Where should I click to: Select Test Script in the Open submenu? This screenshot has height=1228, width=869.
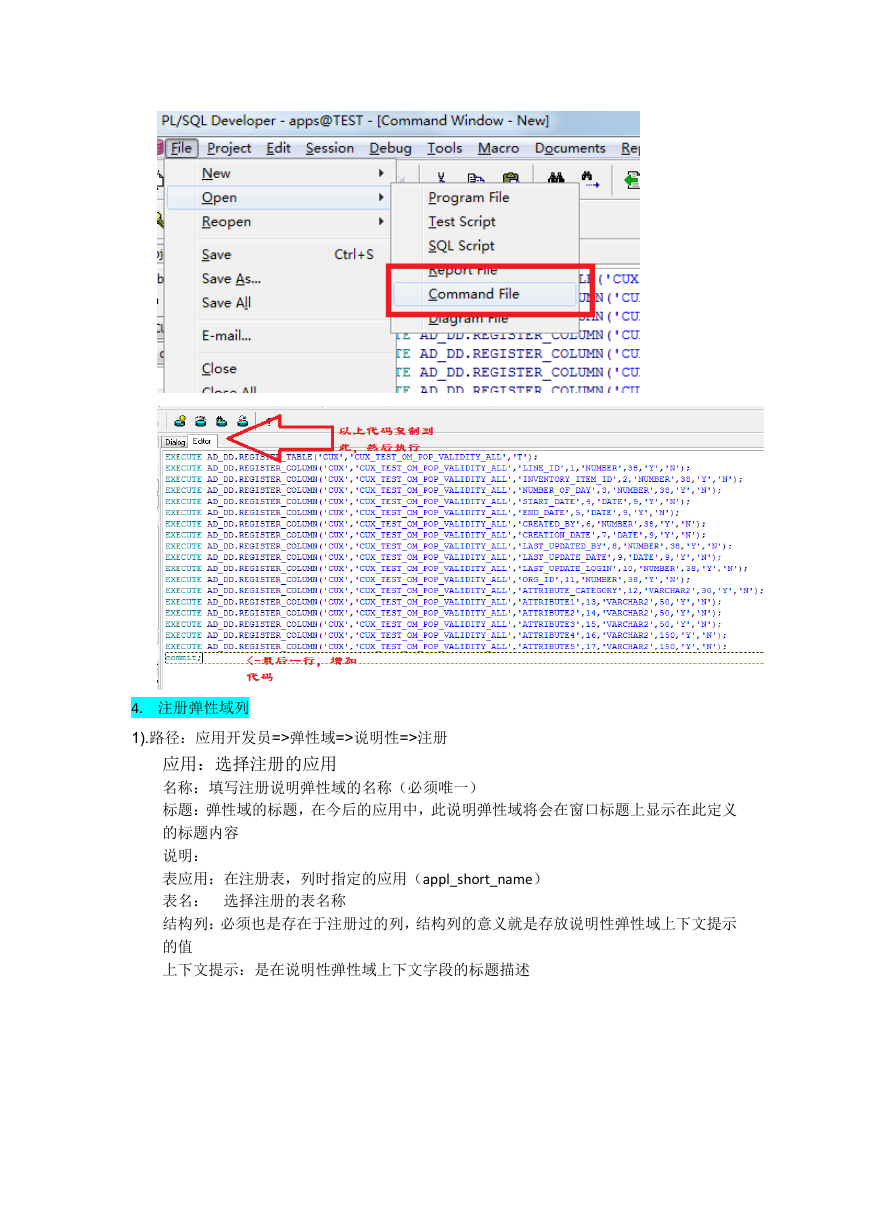pyautogui.click(x=485, y=222)
